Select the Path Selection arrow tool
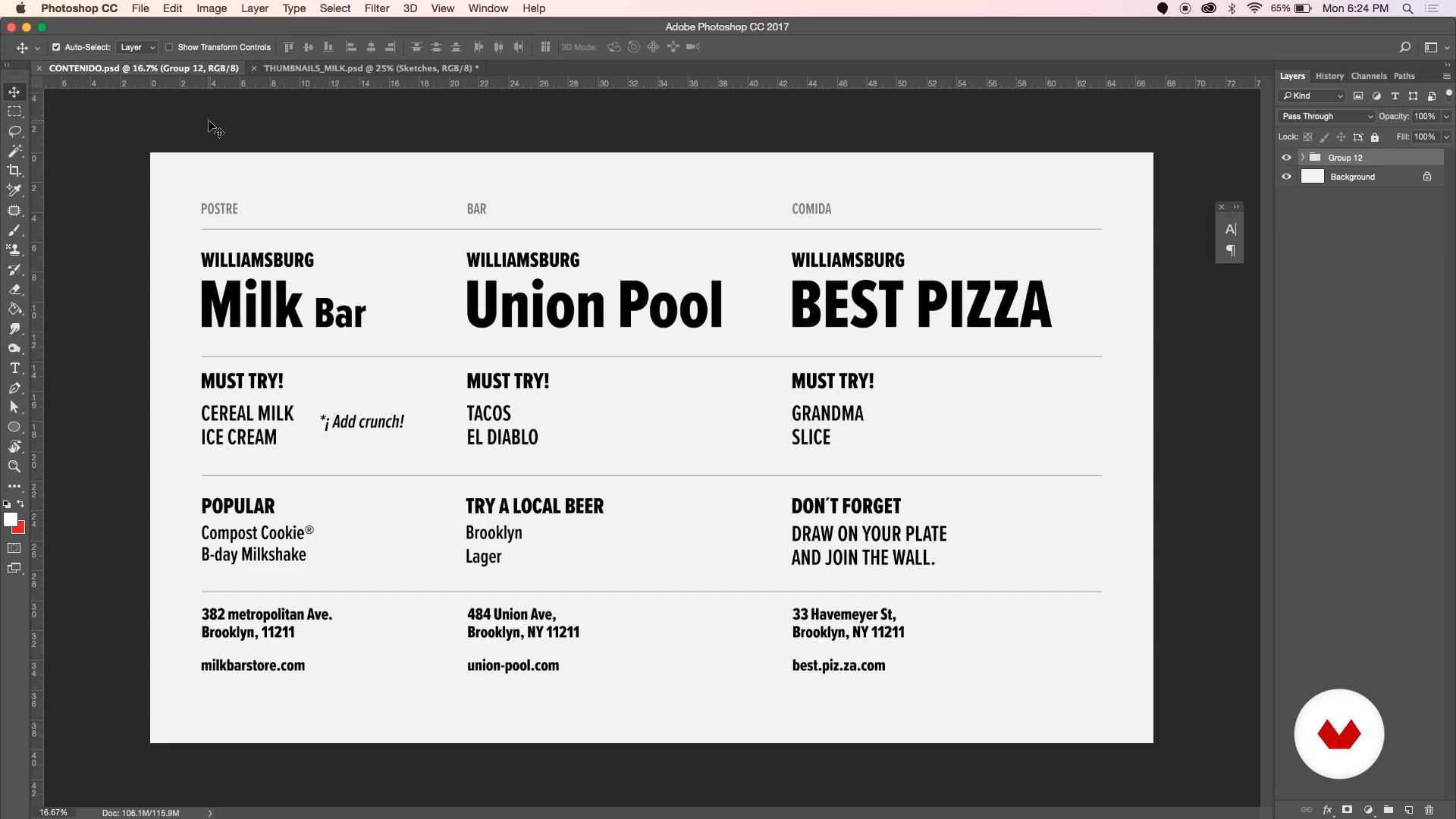 point(14,407)
